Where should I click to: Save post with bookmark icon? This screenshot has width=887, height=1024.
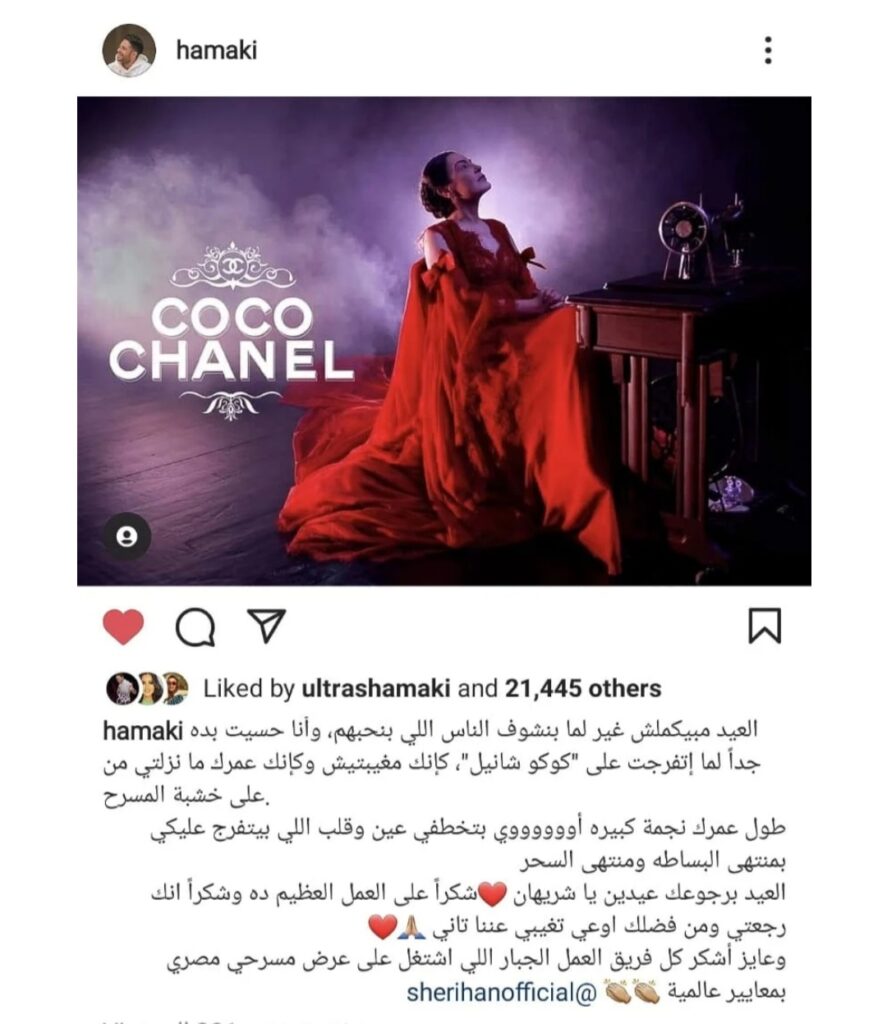coord(764,626)
